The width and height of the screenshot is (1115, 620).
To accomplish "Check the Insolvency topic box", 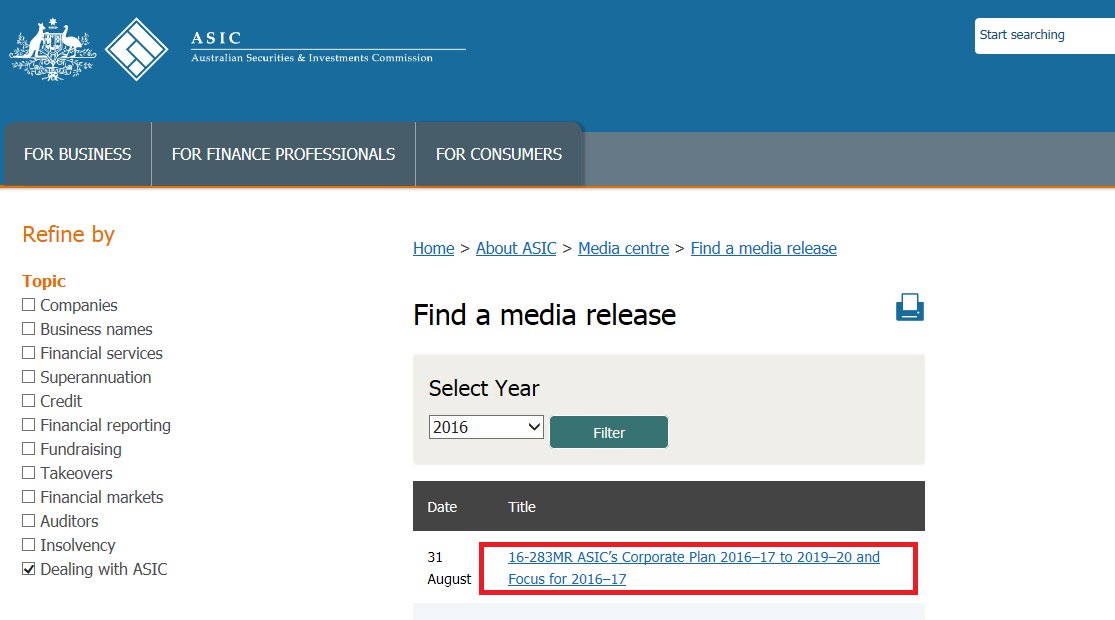I will [x=28, y=545].
